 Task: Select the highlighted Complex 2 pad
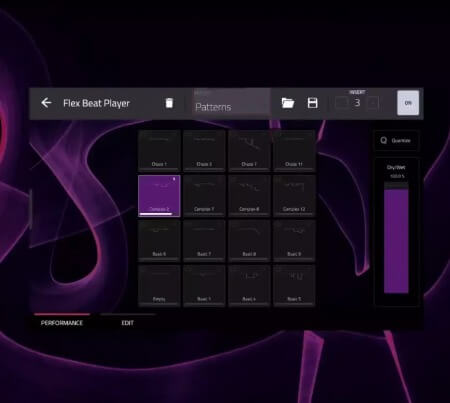click(159, 196)
